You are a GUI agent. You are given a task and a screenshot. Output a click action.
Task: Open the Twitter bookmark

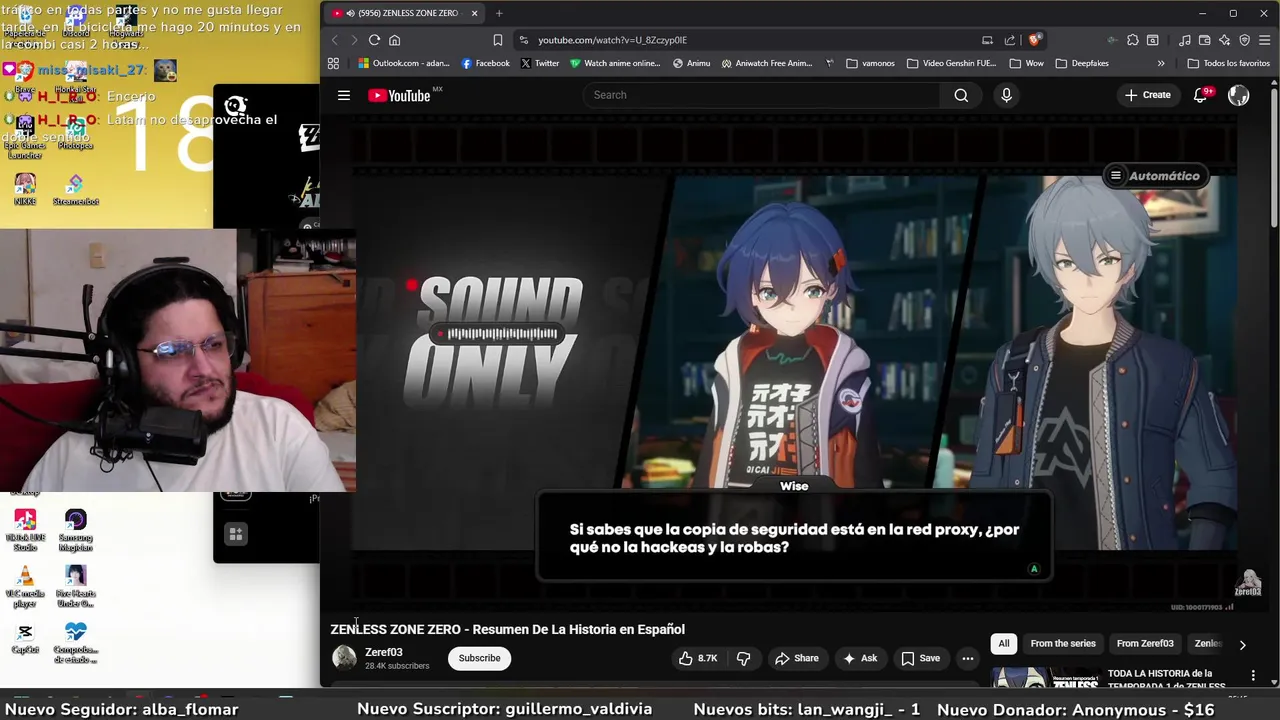[539, 63]
